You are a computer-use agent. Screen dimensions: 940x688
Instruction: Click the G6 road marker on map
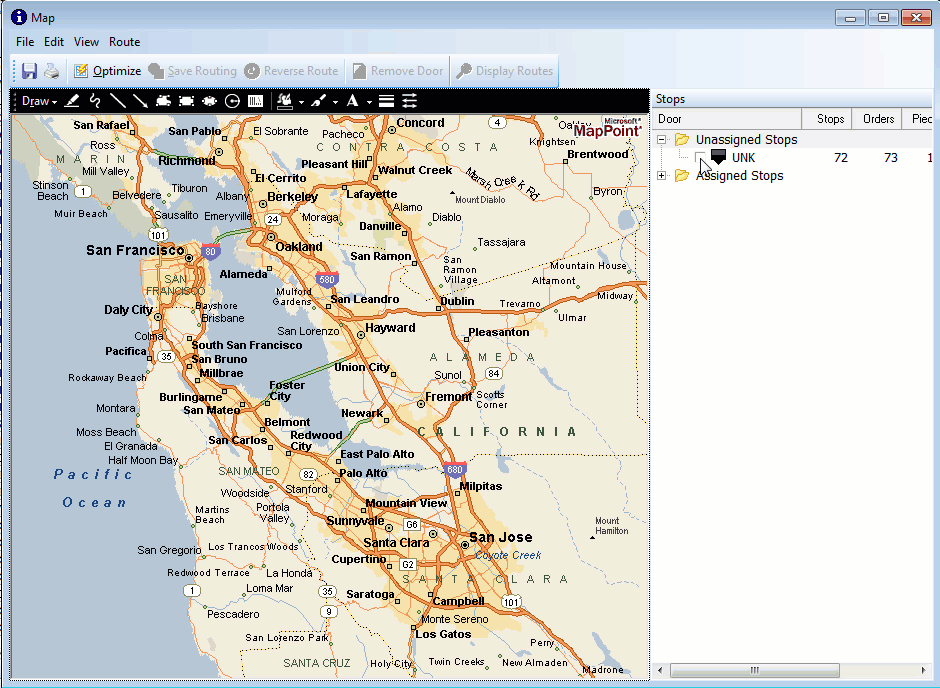pos(412,524)
